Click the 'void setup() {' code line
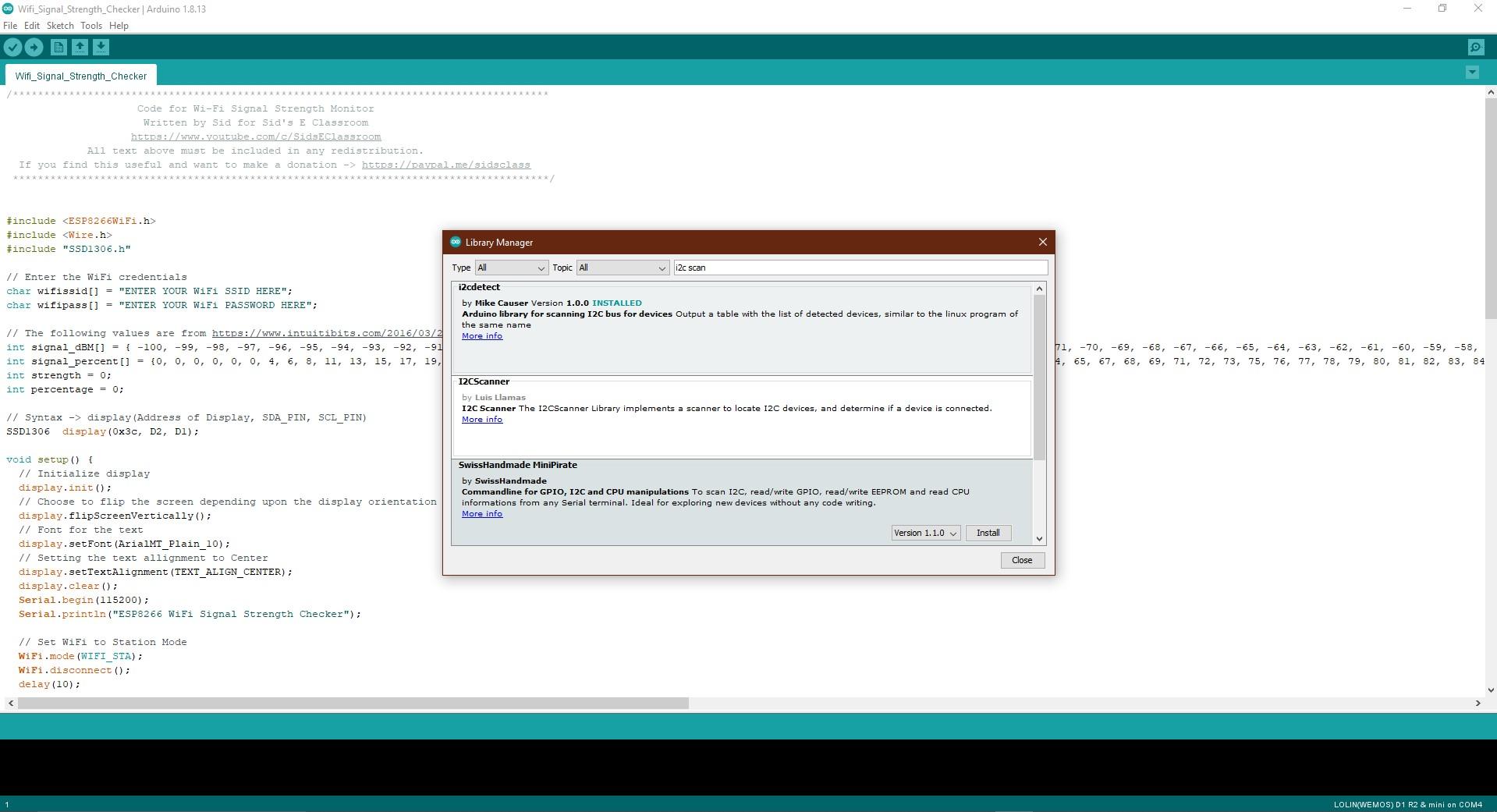The image size is (1497, 812). [x=50, y=459]
